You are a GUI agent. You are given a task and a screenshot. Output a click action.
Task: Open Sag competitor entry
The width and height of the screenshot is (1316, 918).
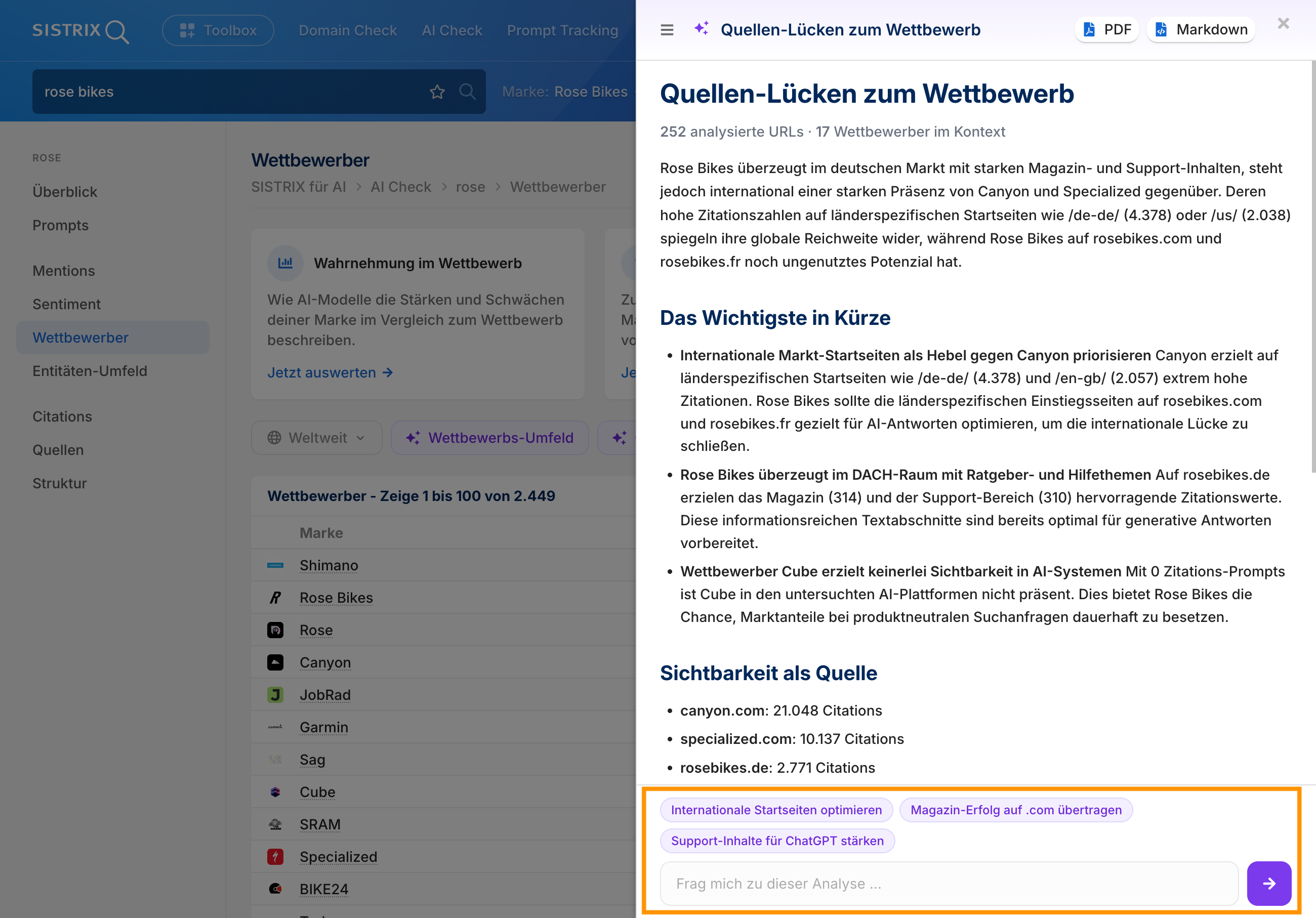click(312, 760)
